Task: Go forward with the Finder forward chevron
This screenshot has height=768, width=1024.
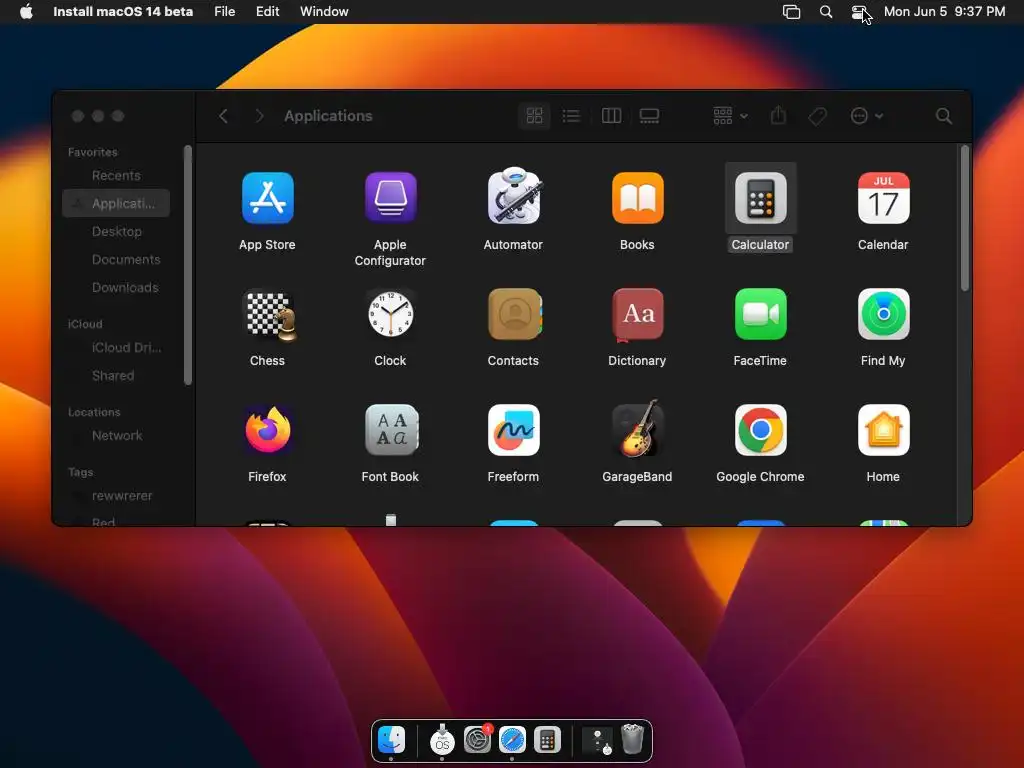Action: point(259,116)
